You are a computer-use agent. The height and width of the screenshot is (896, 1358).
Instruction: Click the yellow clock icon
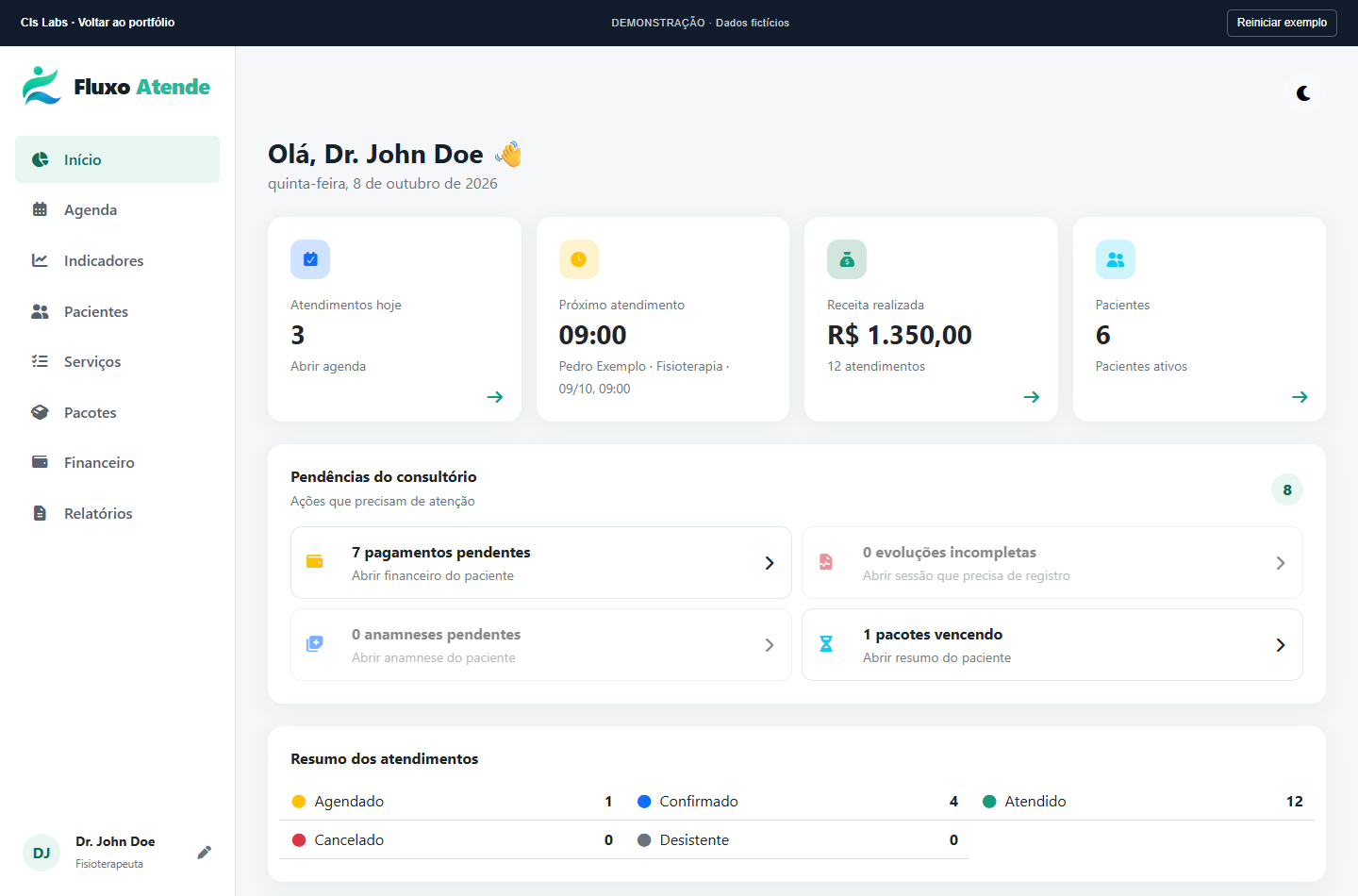[579, 259]
